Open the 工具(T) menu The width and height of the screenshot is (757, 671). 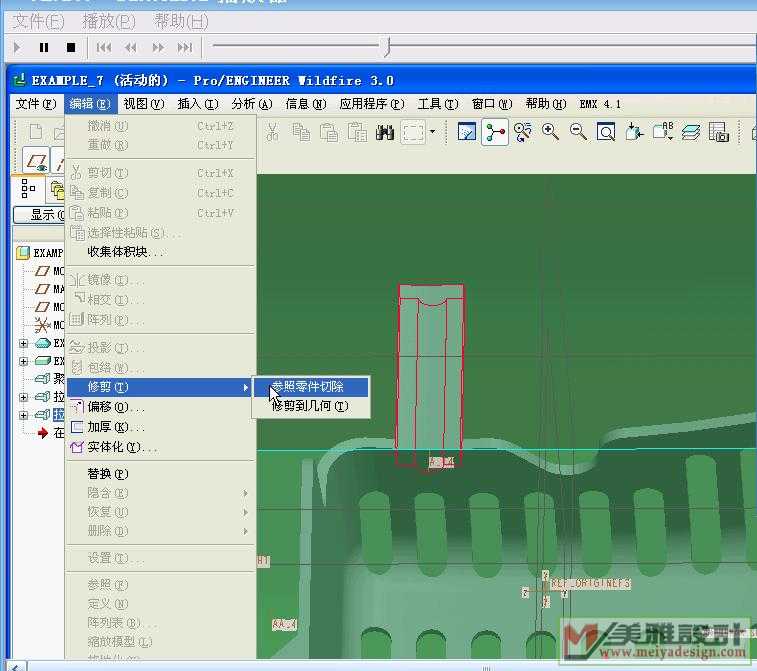point(438,104)
